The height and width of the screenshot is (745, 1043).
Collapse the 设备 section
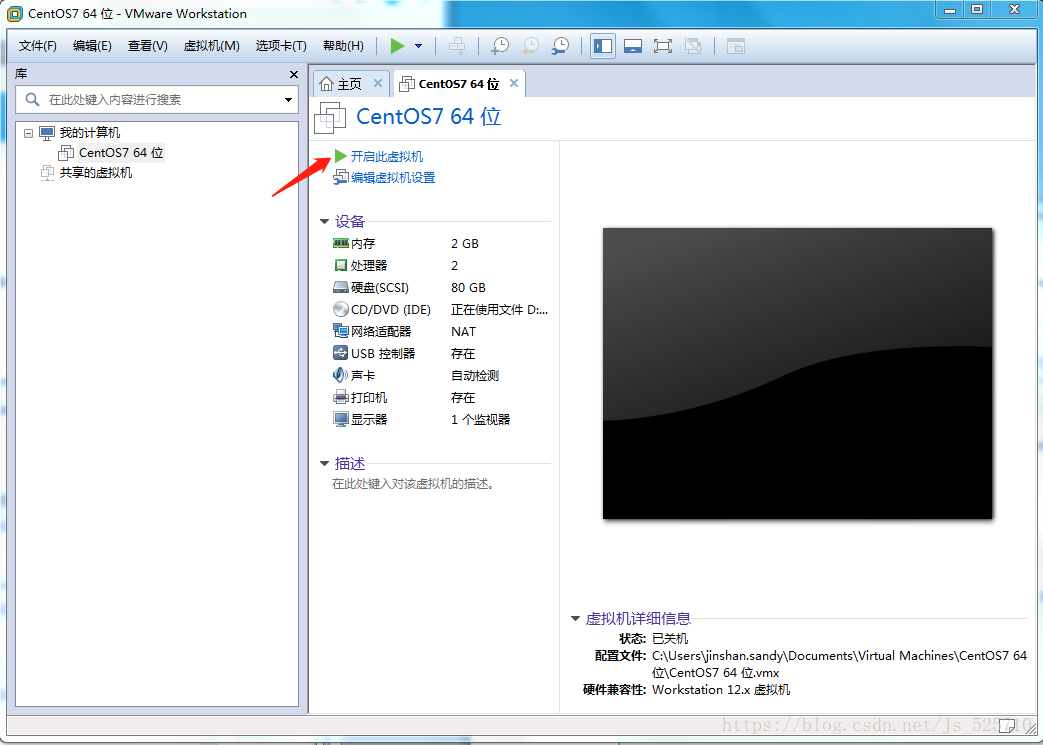pyautogui.click(x=325, y=222)
